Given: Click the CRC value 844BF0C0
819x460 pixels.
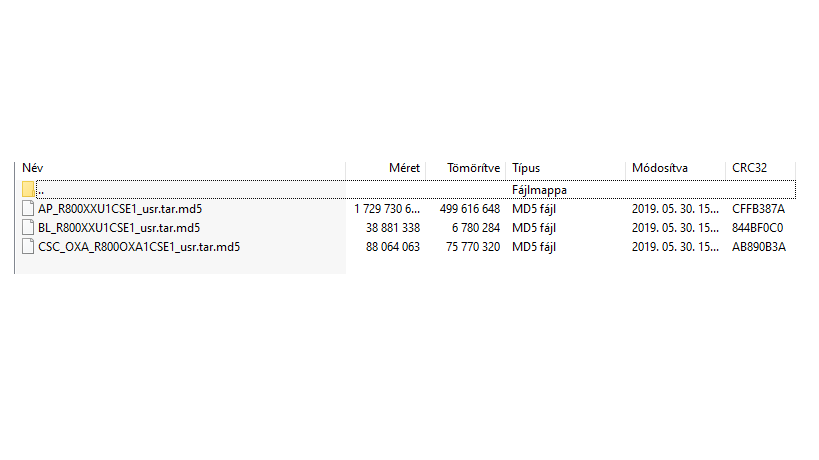Looking at the screenshot, I should pyautogui.click(x=758, y=228).
